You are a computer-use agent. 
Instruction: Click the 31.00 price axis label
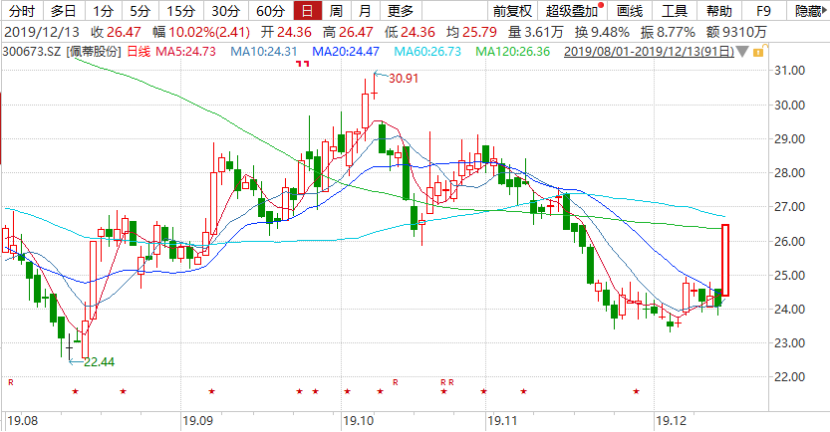tap(790, 70)
